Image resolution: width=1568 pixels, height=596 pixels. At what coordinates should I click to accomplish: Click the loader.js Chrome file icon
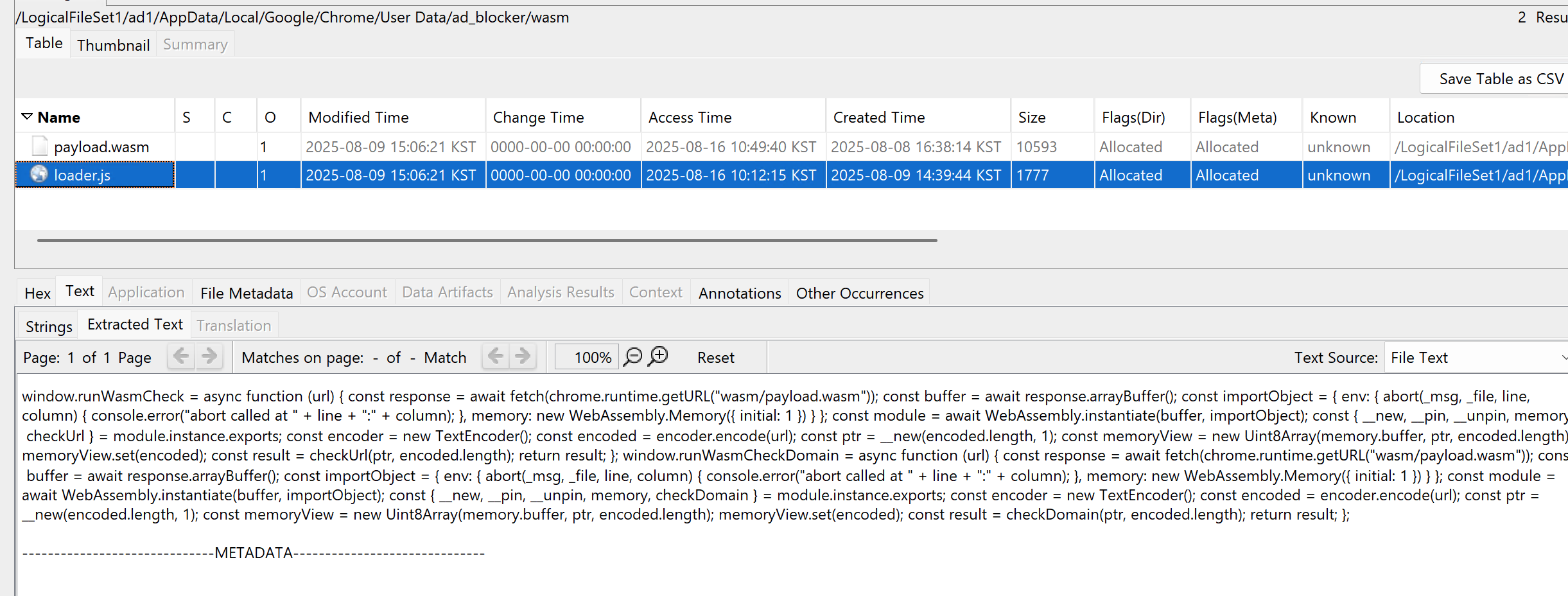[39, 174]
